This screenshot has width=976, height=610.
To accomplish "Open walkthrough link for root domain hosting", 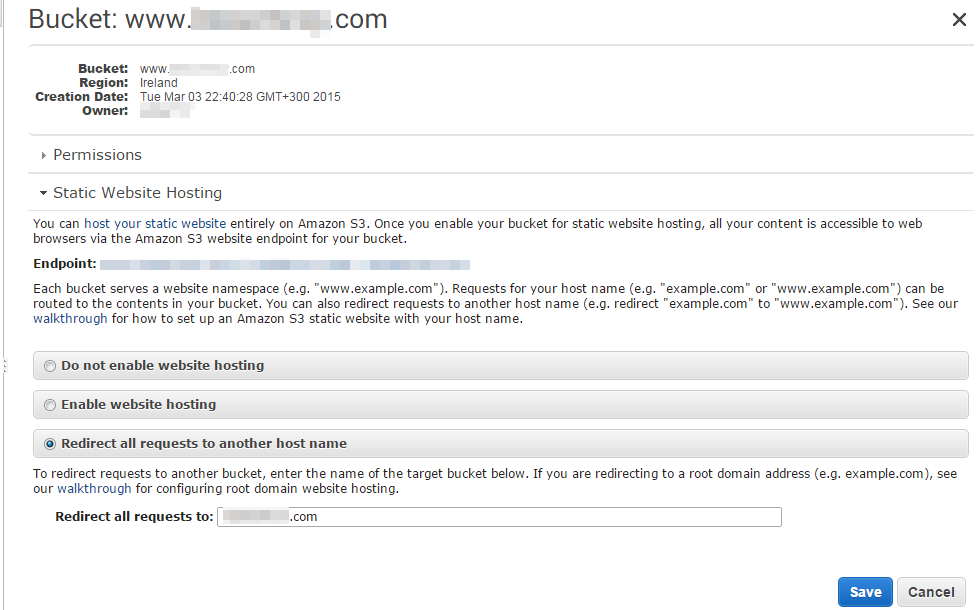I will click(x=94, y=489).
